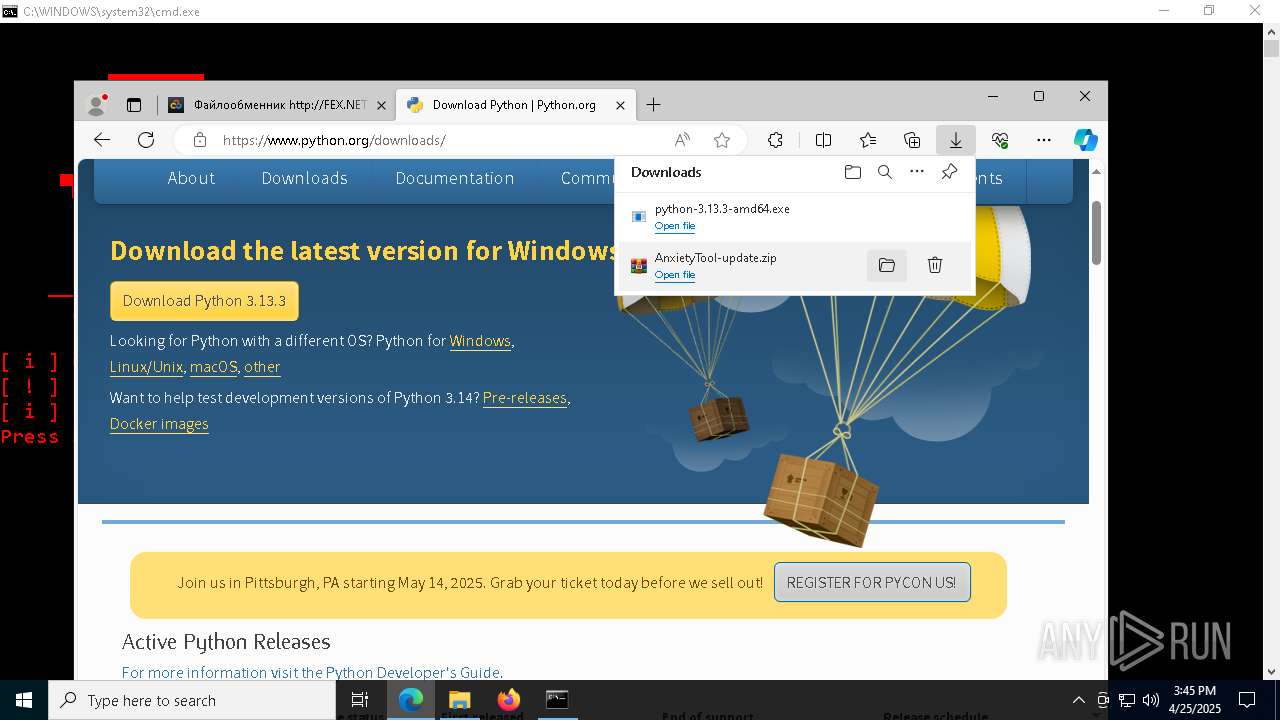
Task: Open the notifications center icon
Action: pos(1247,700)
